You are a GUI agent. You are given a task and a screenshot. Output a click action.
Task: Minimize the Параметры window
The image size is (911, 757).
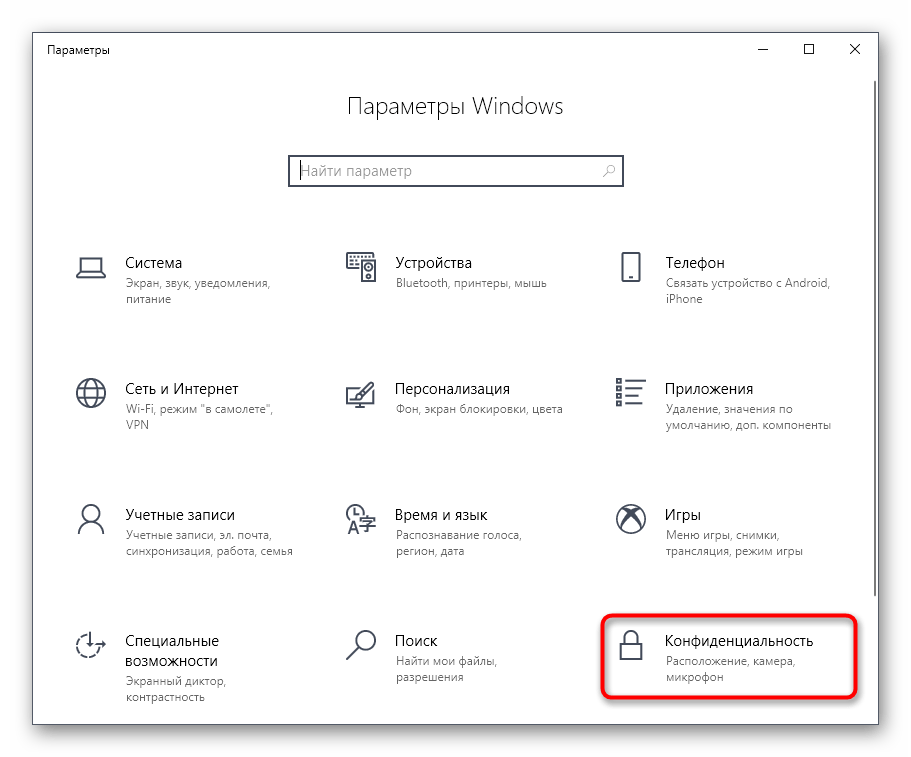pos(763,49)
